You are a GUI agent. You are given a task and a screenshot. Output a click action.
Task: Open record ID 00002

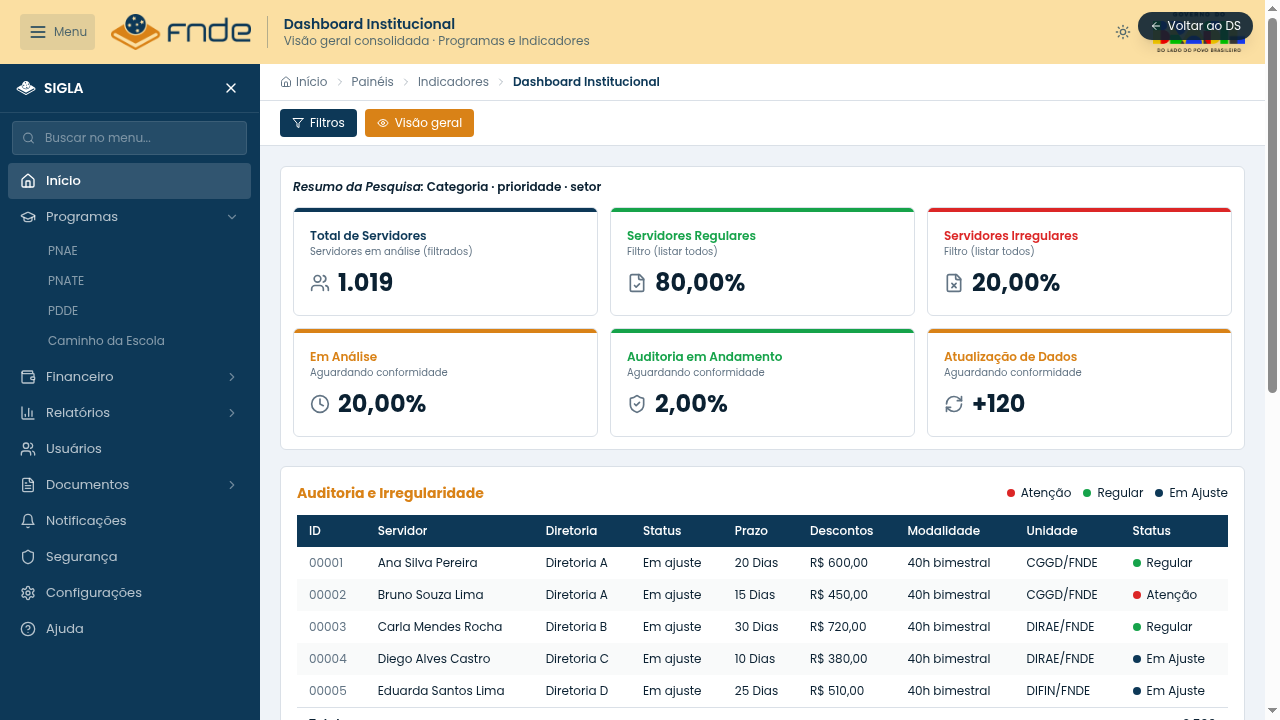coord(327,595)
